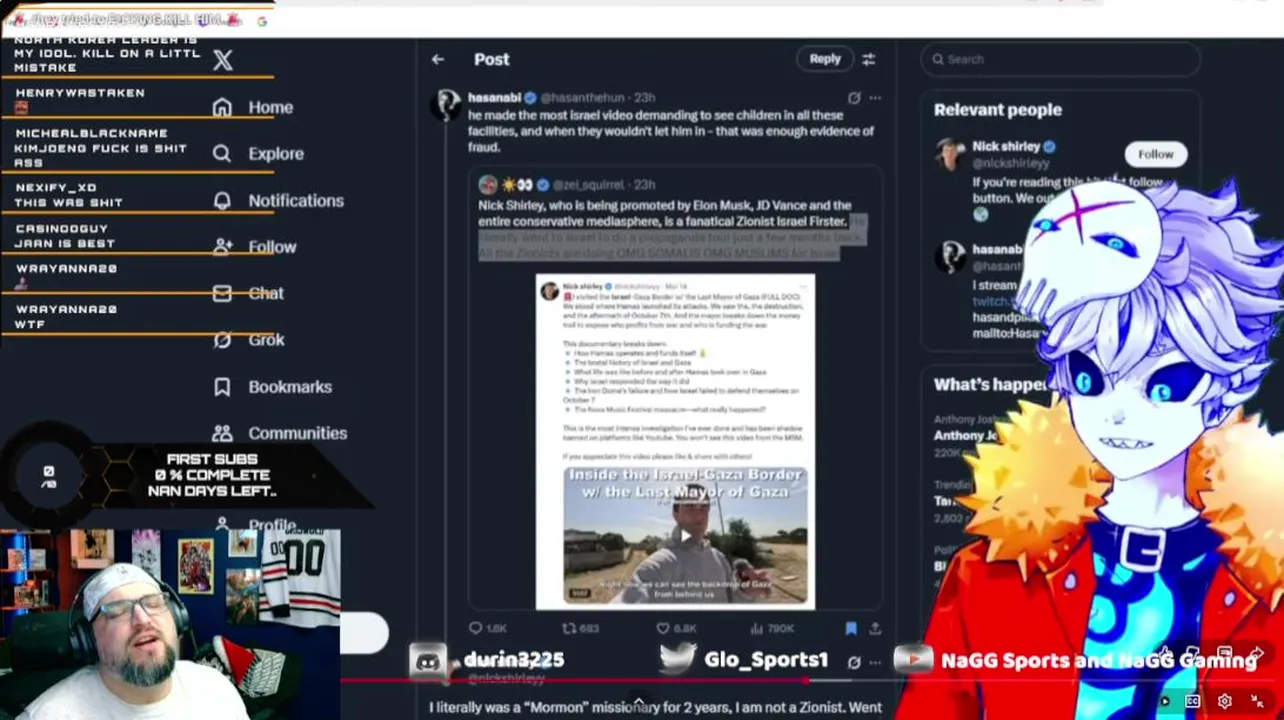Open Nick shirley name in Relevant people
Screen dimensions: 1284x720
pyautogui.click(x=1006, y=146)
